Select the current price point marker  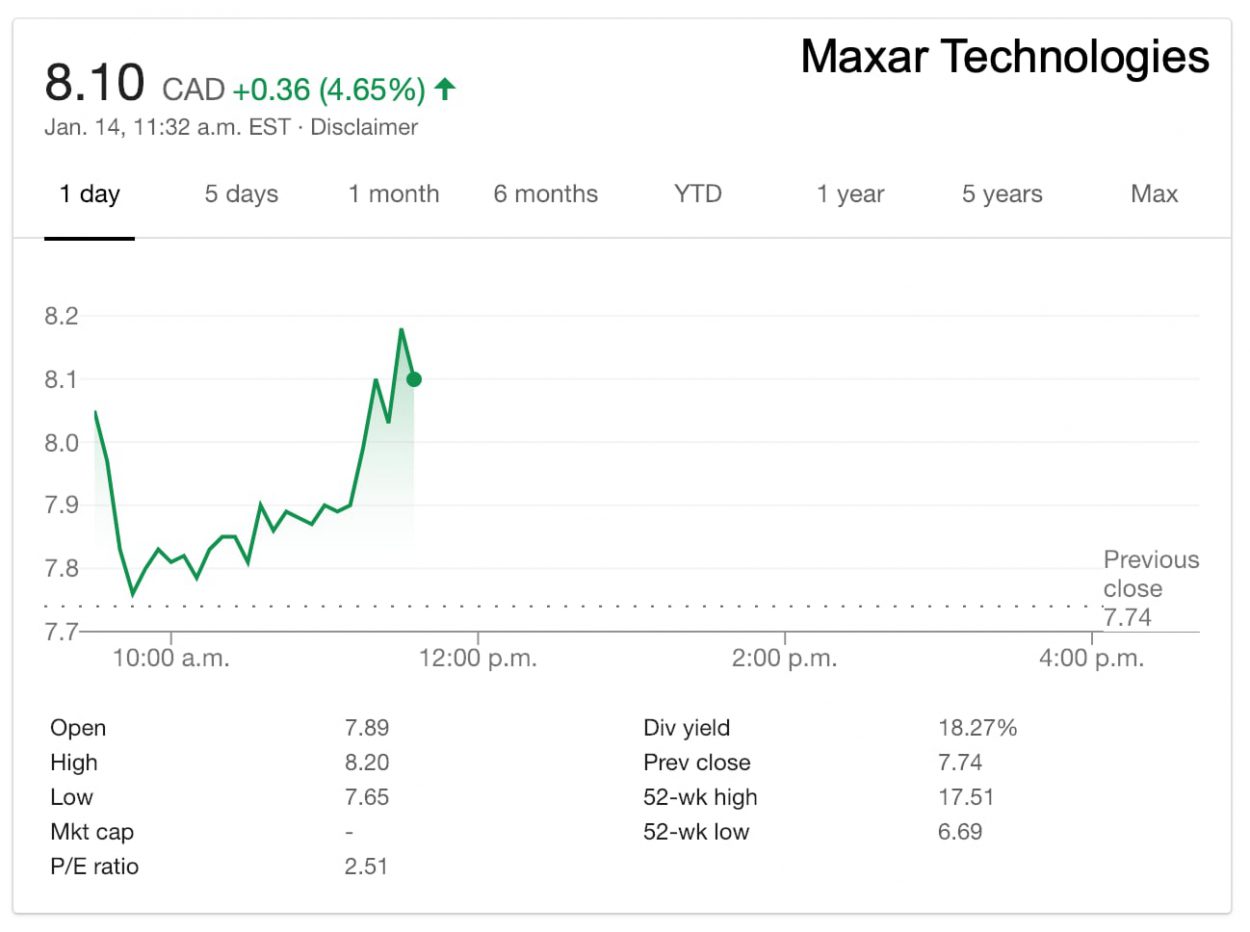(x=412, y=378)
